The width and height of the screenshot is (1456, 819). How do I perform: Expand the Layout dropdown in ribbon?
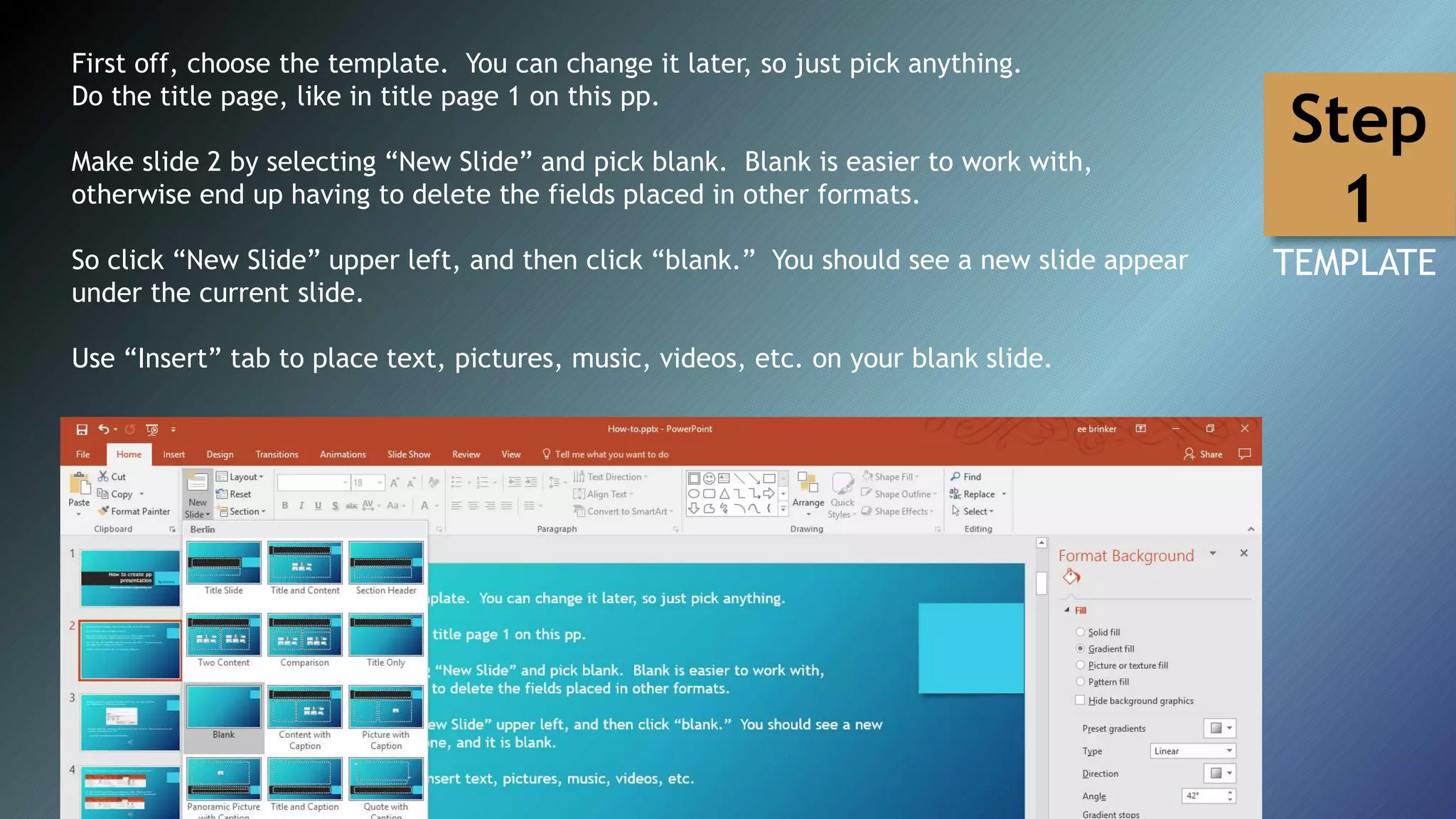tap(240, 477)
